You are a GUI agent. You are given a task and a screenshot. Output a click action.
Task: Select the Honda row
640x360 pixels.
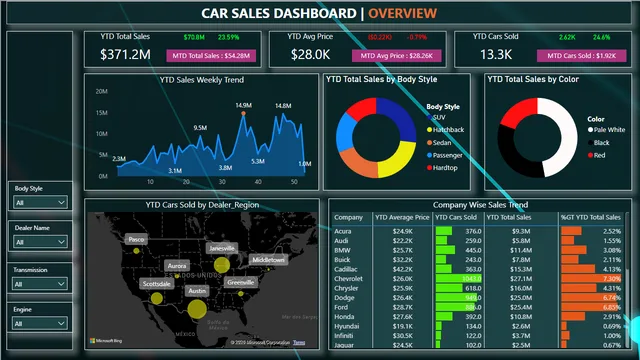pyautogui.click(x=478, y=317)
